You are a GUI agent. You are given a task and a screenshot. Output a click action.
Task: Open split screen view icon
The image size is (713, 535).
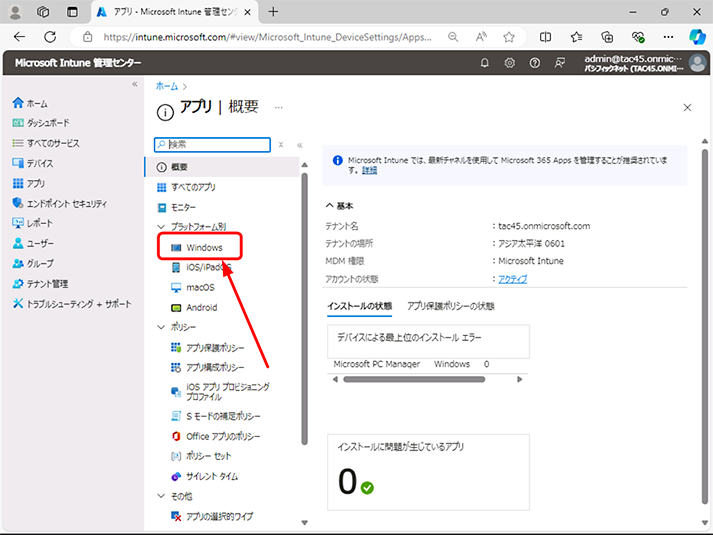coord(545,37)
